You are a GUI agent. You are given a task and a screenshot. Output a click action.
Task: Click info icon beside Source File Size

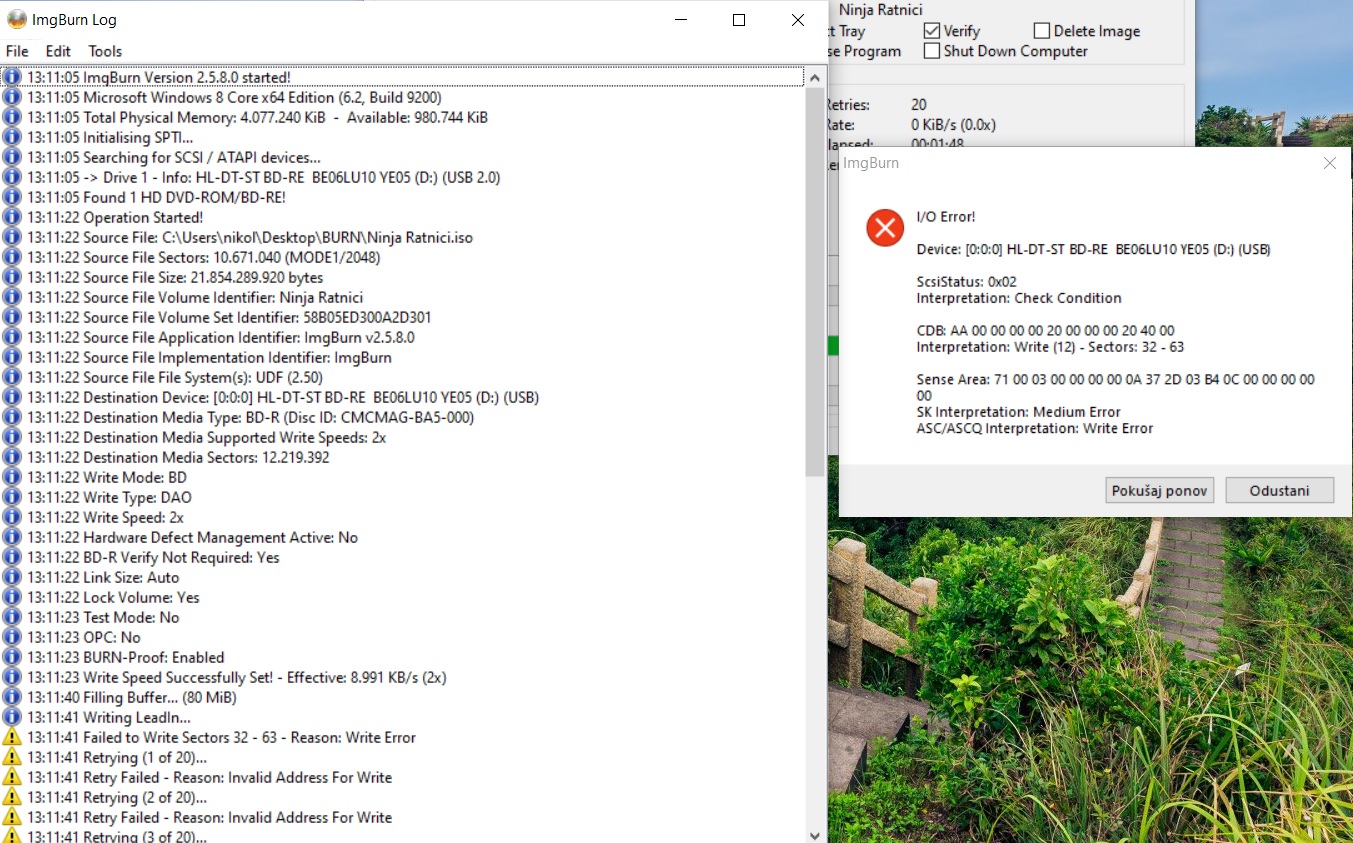[12, 277]
